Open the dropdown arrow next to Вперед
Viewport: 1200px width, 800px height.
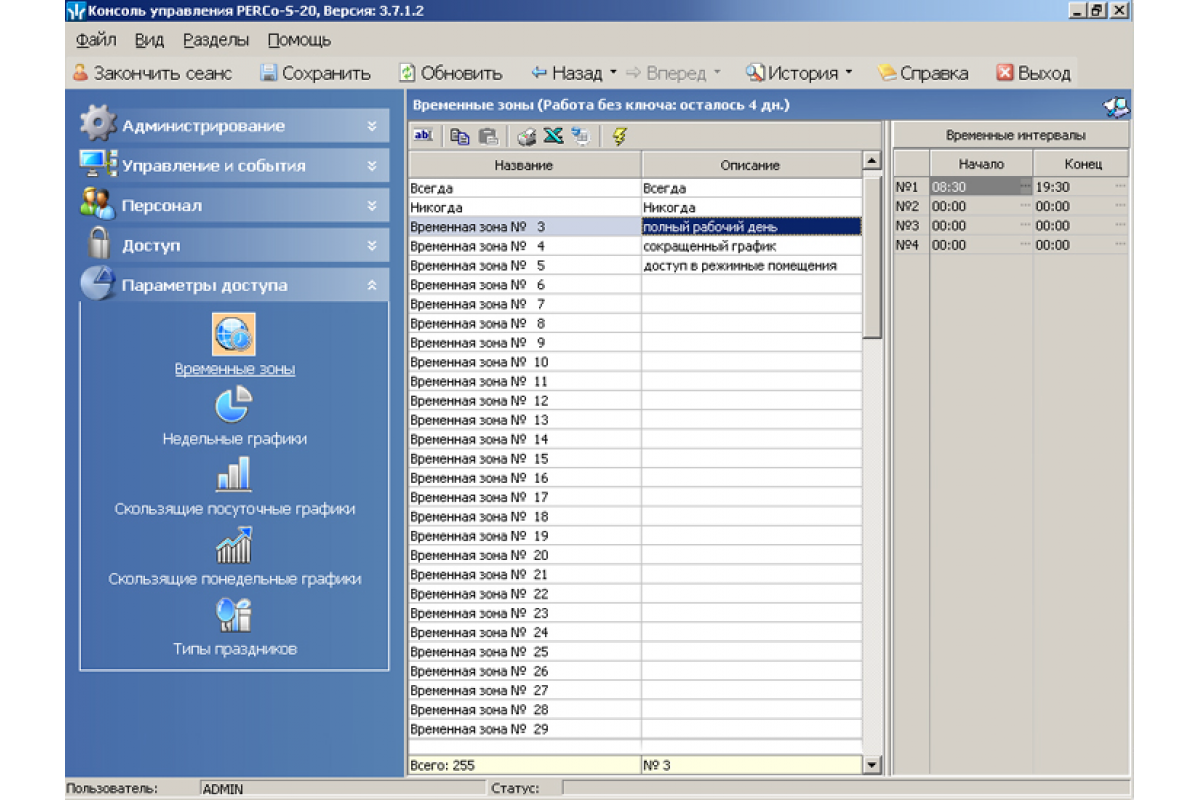click(x=716, y=73)
